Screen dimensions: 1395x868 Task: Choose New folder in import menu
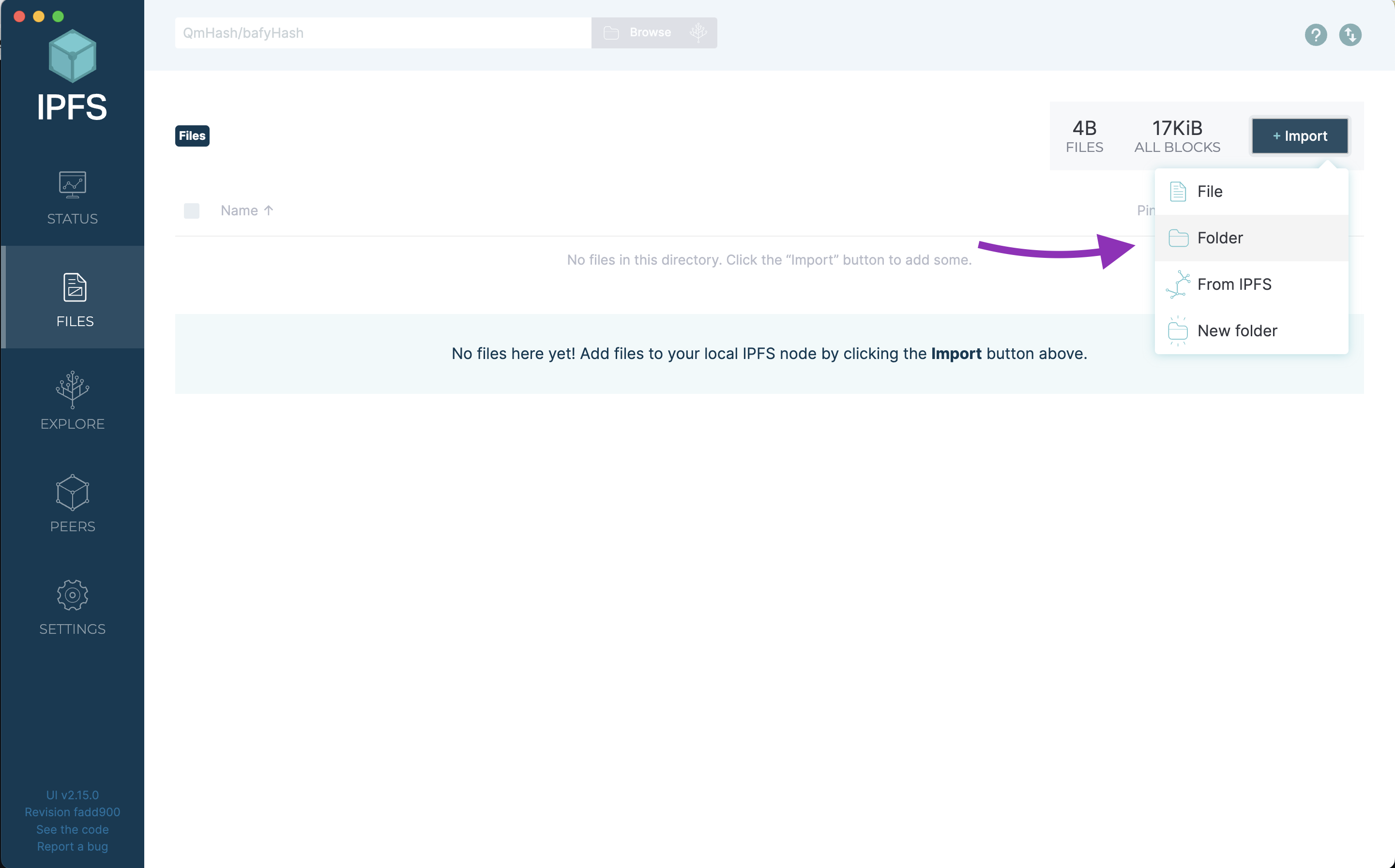pos(1251,330)
